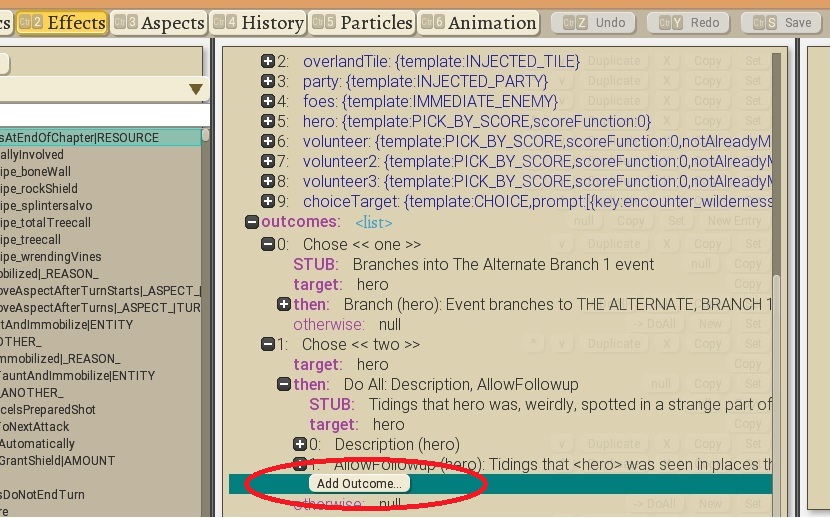Collapse the 'then: Do All' node
This screenshot has height=518, width=830.
284,384
